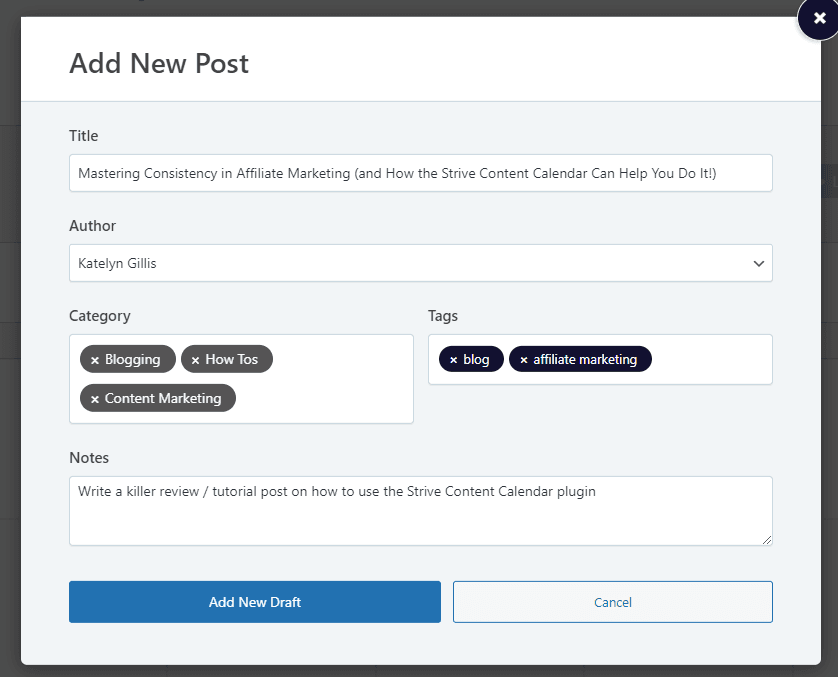The image size is (838, 677).
Task: Remove the Blogging category tag
Action: coord(94,359)
